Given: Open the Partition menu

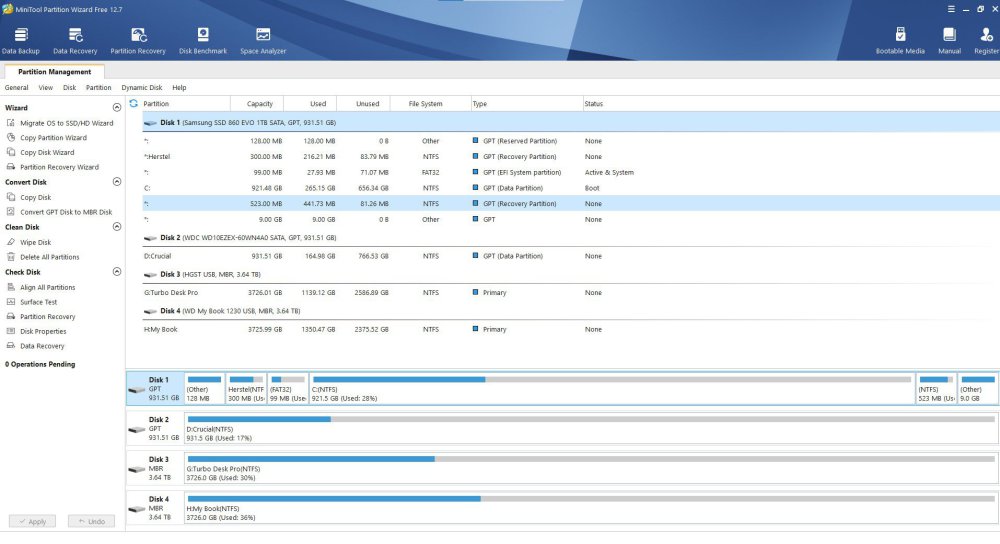Looking at the screenshot, I should point(98,88).
